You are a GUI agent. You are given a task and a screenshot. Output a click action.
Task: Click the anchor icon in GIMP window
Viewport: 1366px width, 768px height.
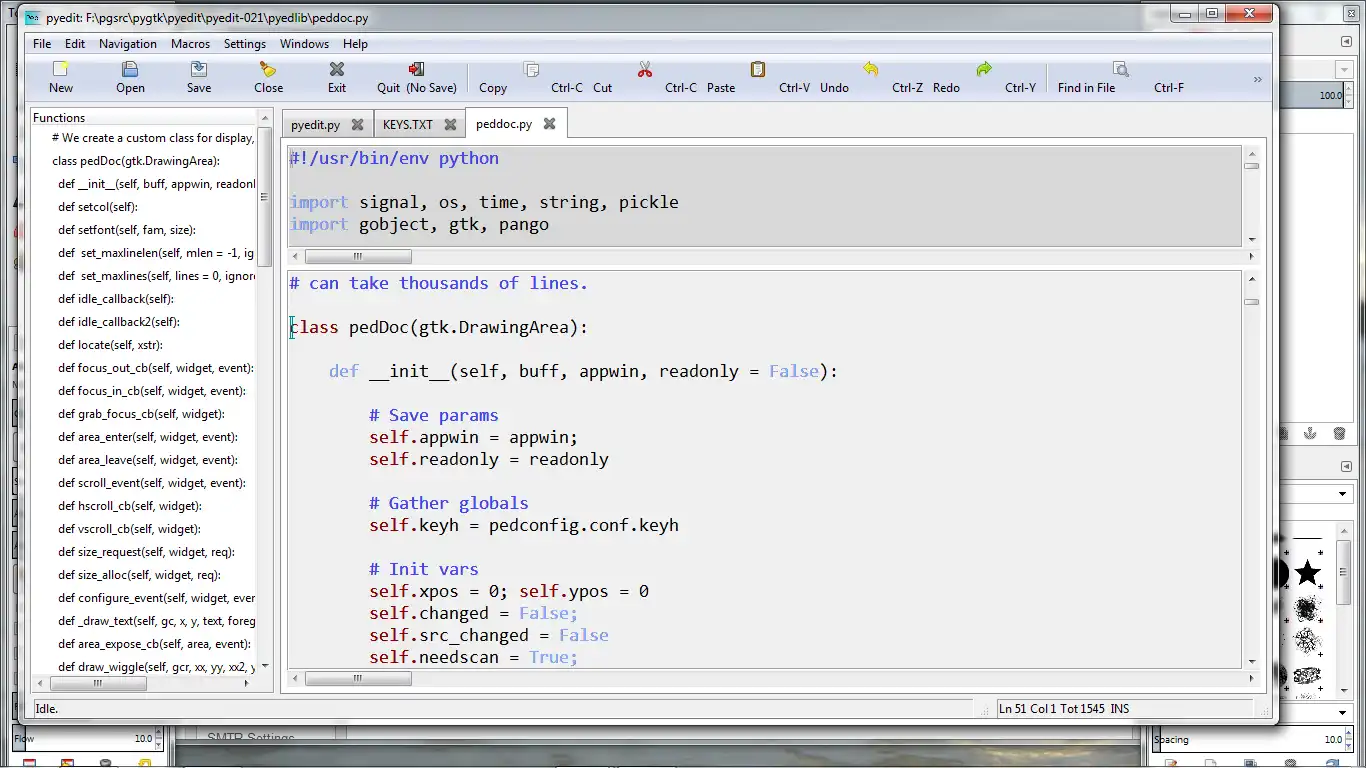[1310, 433]
